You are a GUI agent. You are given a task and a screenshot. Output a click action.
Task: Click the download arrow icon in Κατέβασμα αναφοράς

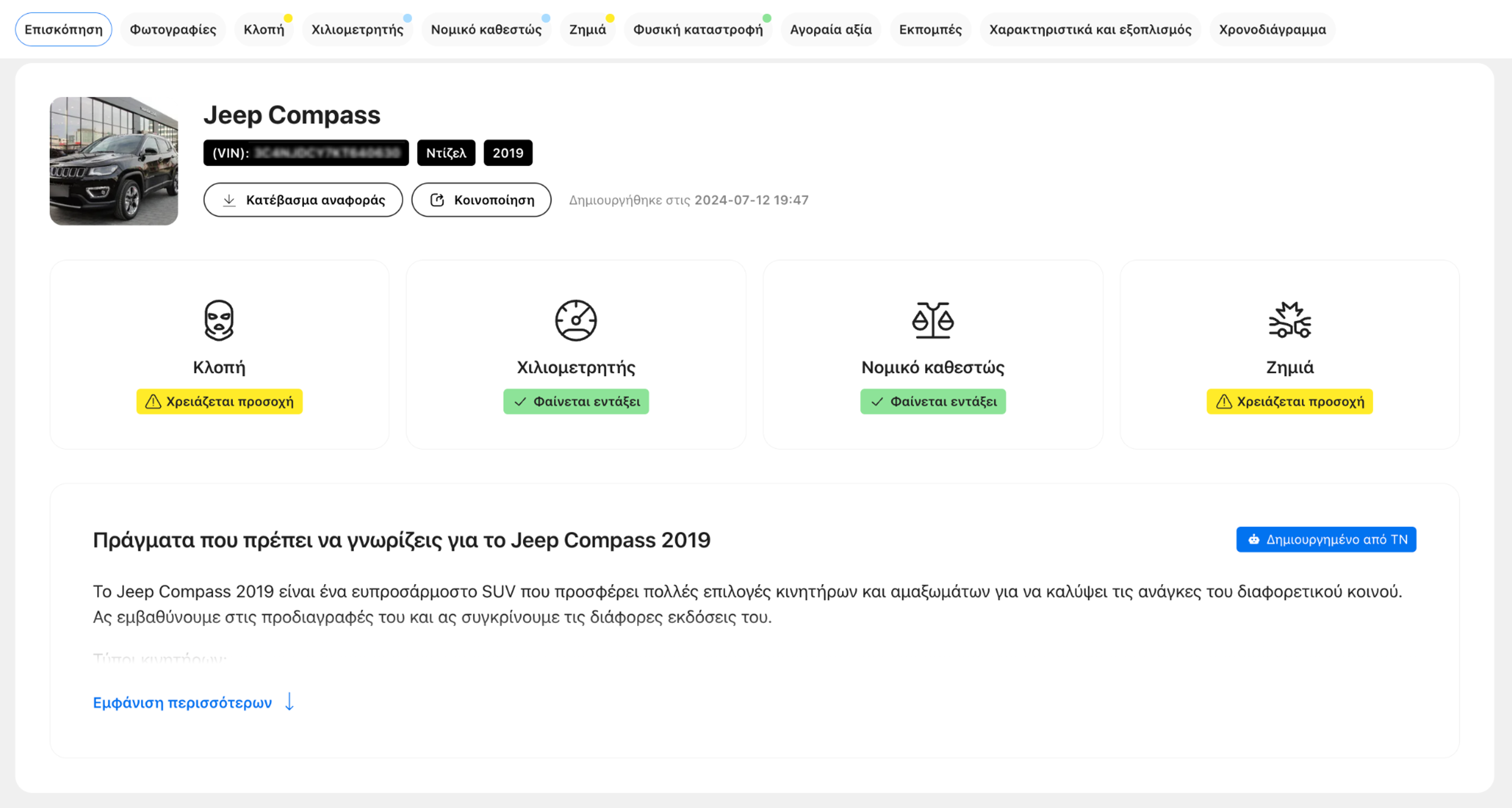pyautogui.click(x=229, y=200)
